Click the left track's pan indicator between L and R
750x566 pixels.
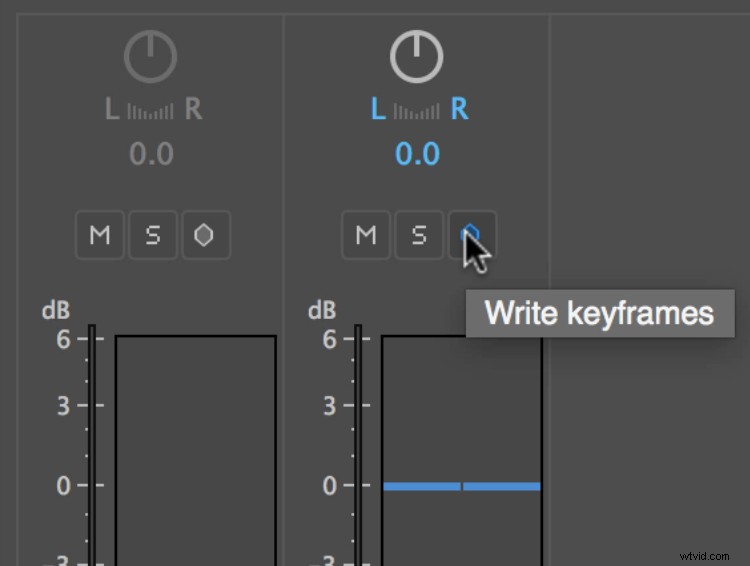[x=150, y=111]
